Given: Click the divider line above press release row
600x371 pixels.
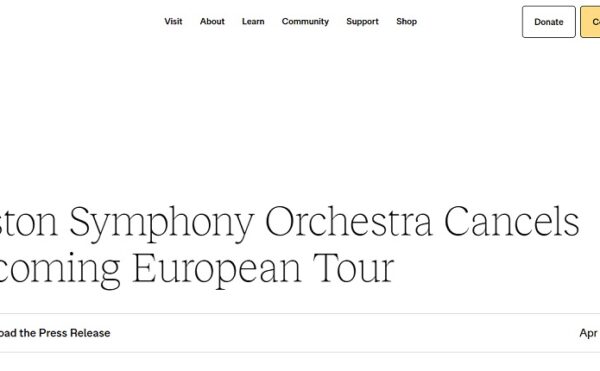Looking at the screenshot, I should 300,314.
